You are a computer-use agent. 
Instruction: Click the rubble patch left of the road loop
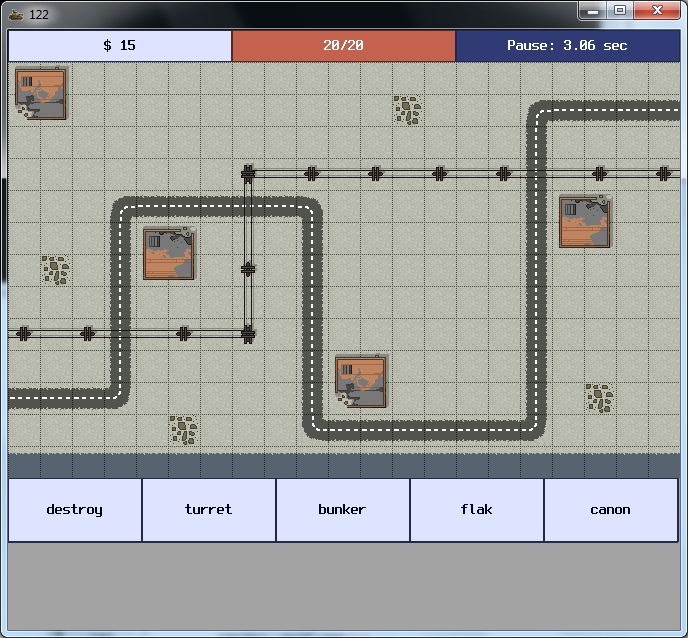point(56,270)
